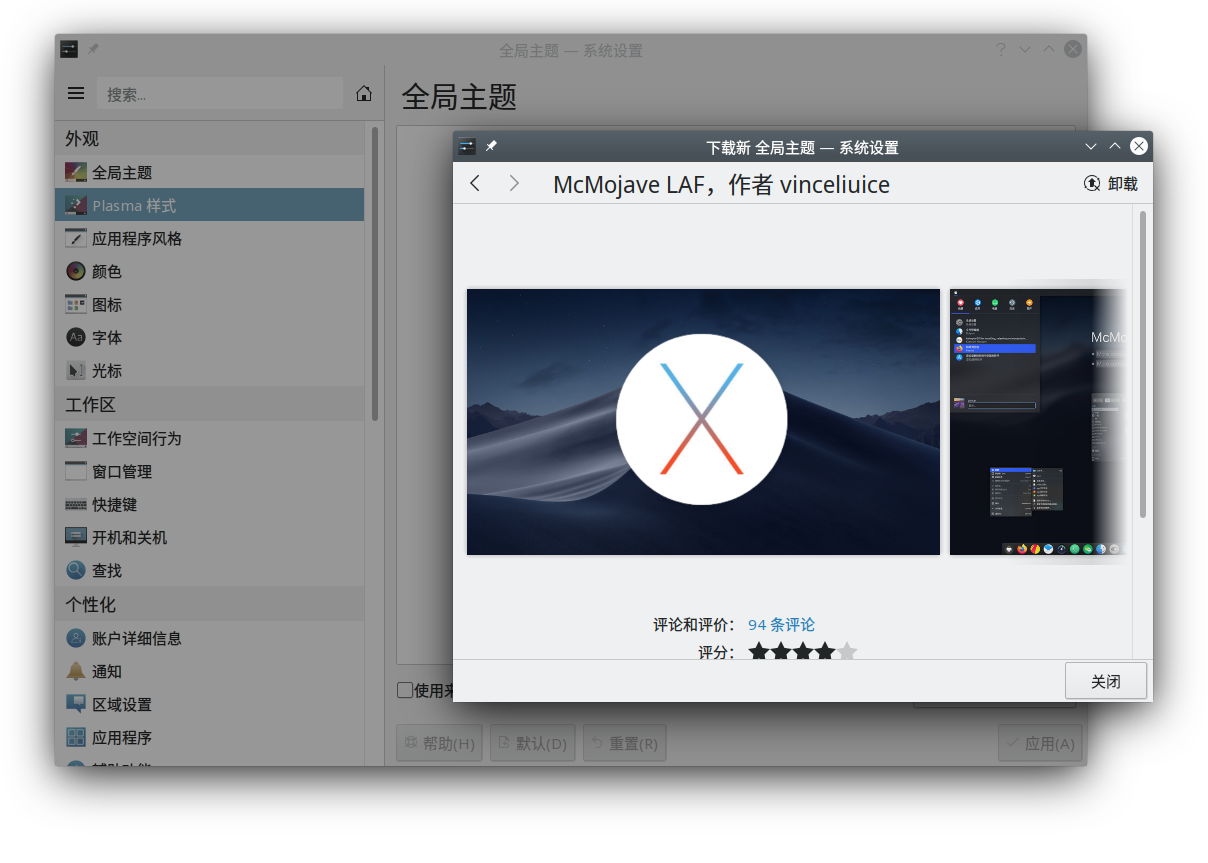
Task: Open 快捷键 shortcuts settings
Action: click(x=210, y=504)
